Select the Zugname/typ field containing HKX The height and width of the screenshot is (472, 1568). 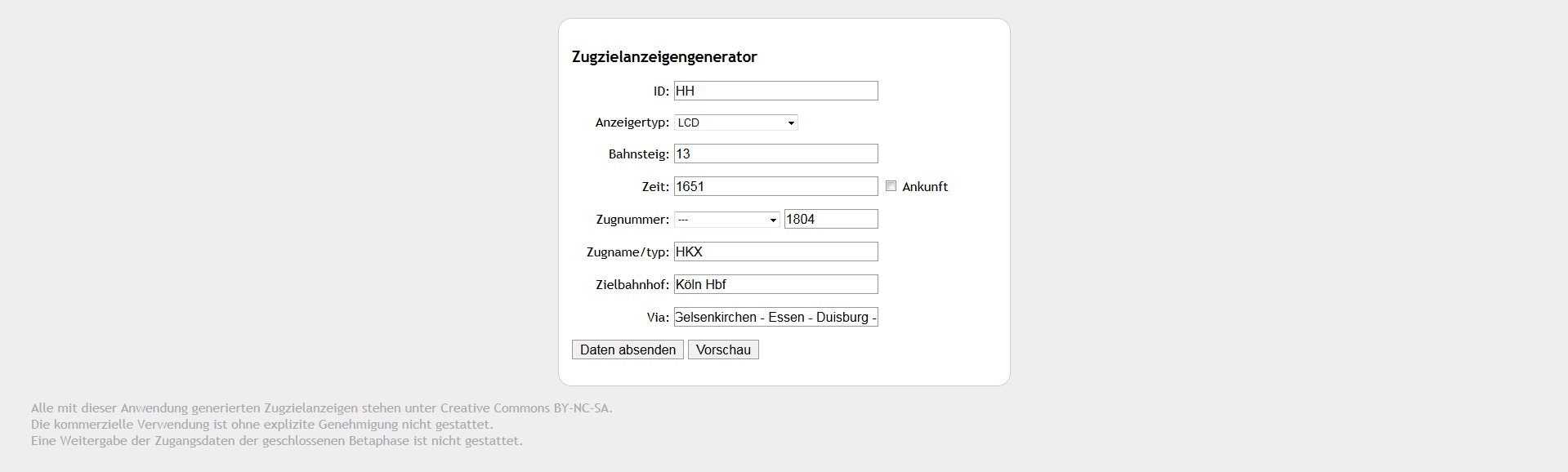click(775, 252)
